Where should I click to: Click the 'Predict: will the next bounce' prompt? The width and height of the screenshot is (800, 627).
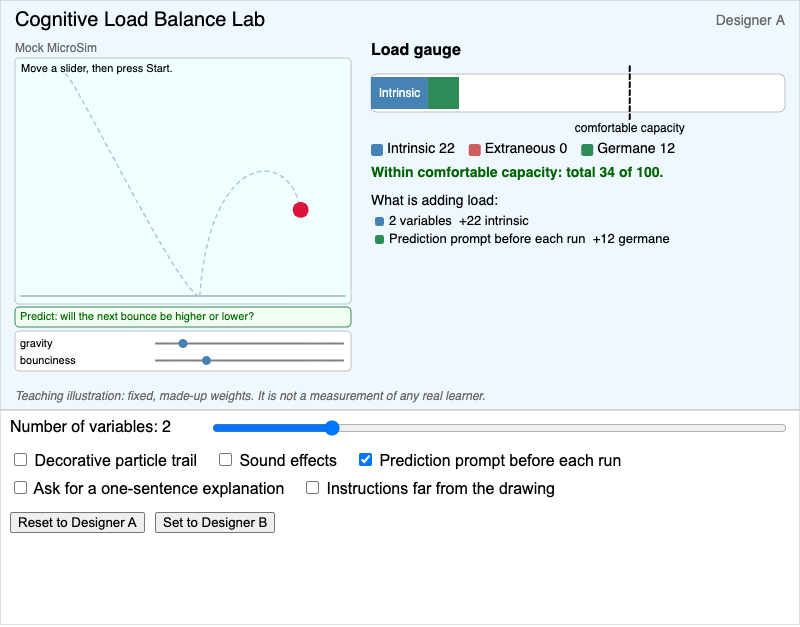point(183,317)
